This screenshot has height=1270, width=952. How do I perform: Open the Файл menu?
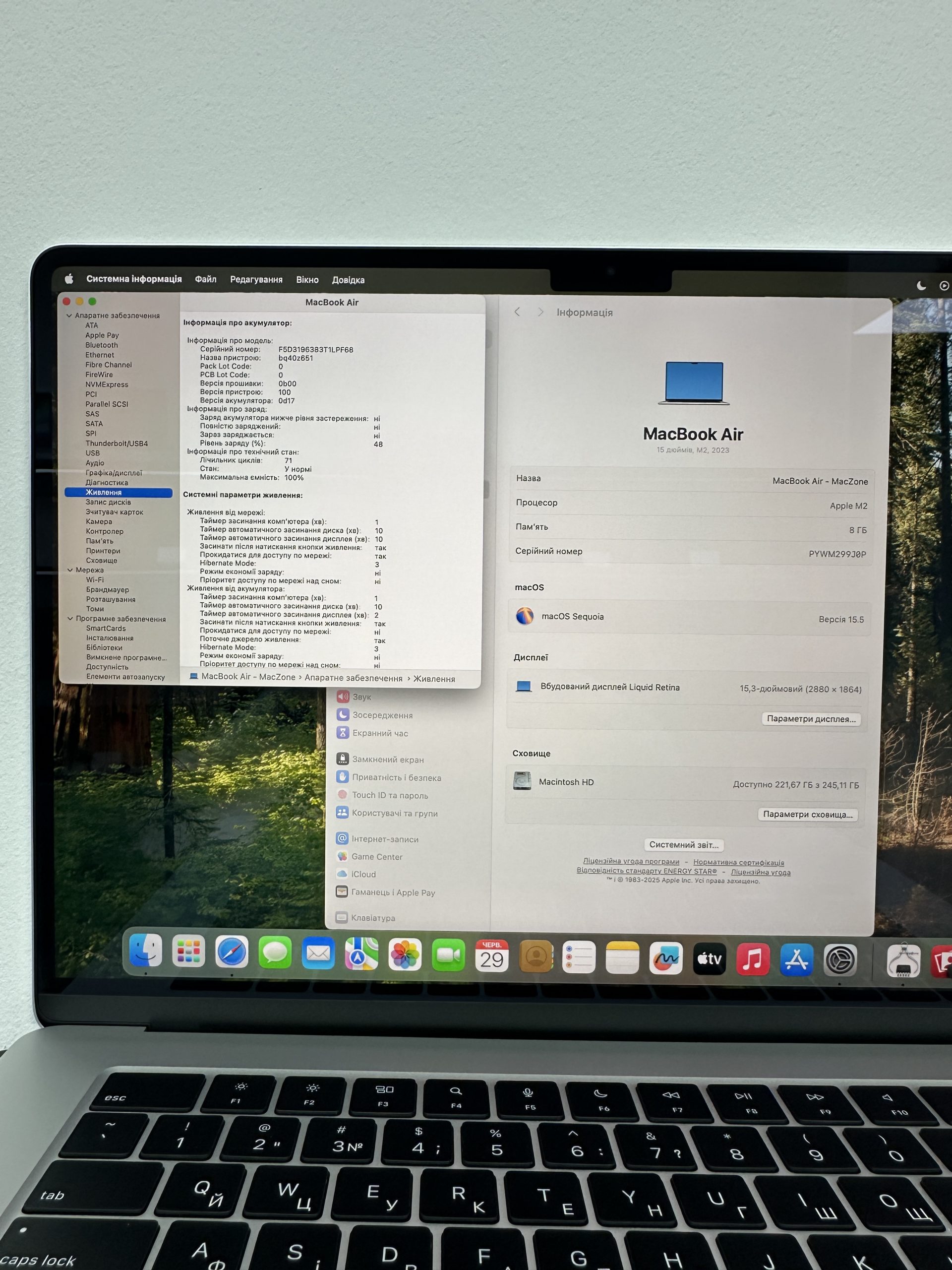205,279
